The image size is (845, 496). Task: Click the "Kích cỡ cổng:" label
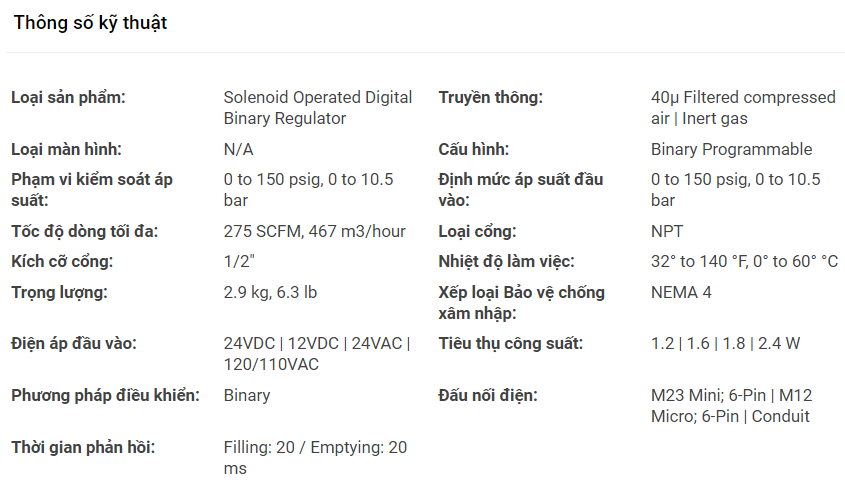(x=62, y=262)
